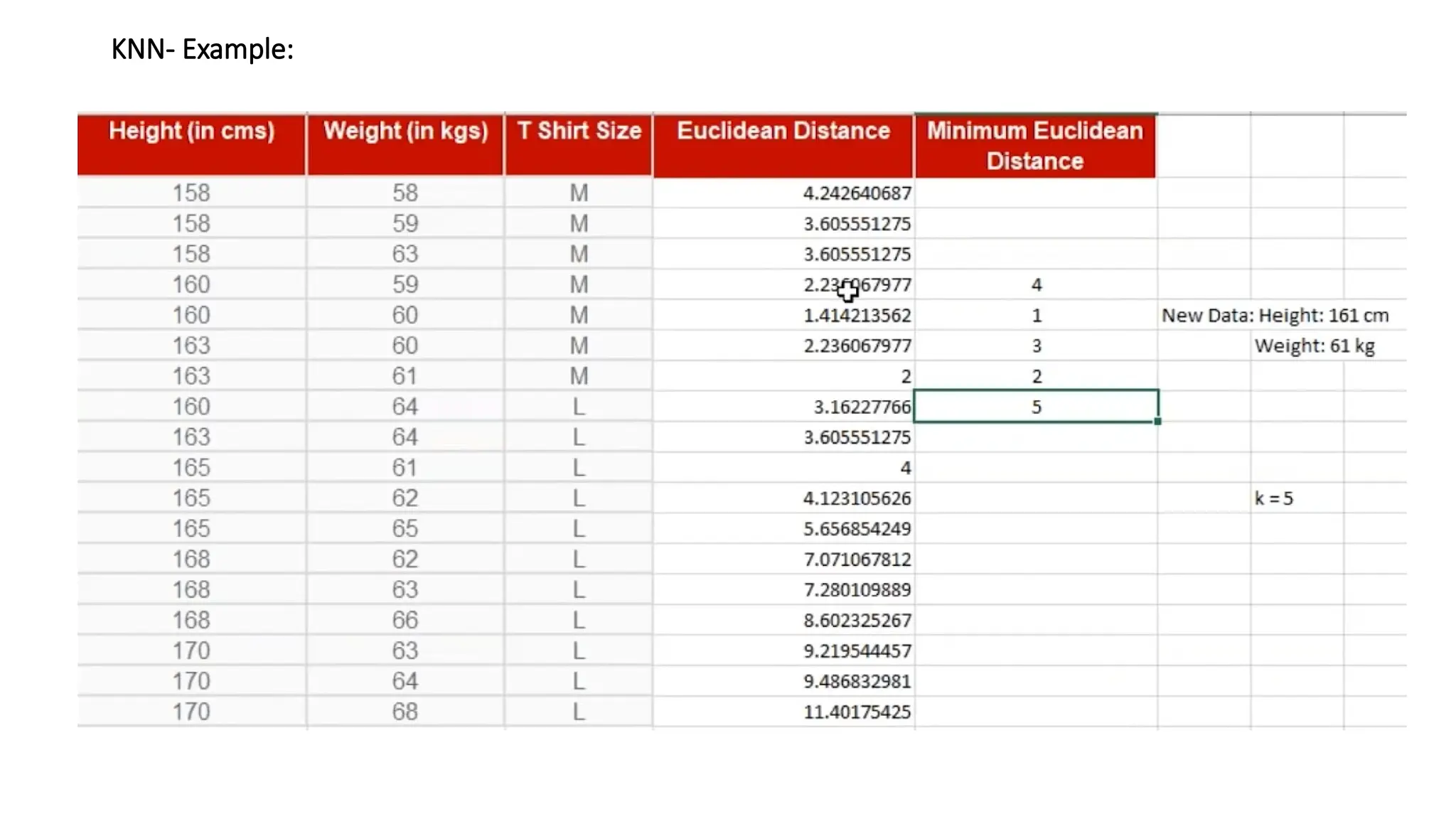Select the 'Weight (in kgs)' column header

point(405,144)
